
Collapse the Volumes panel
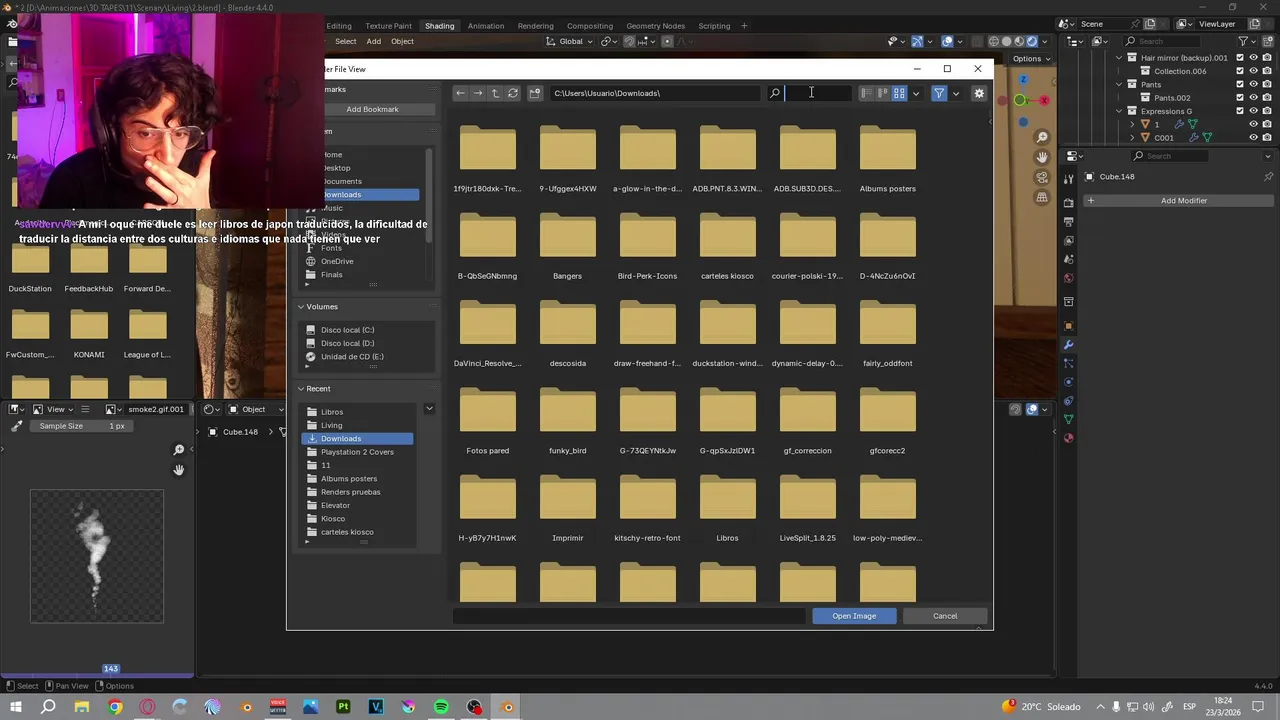pos(301,307)
